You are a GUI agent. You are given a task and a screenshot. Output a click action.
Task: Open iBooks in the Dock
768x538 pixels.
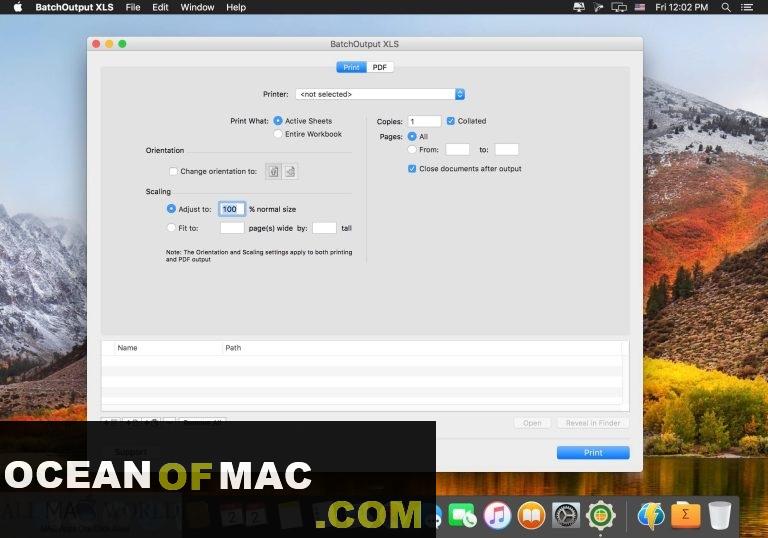531,515
